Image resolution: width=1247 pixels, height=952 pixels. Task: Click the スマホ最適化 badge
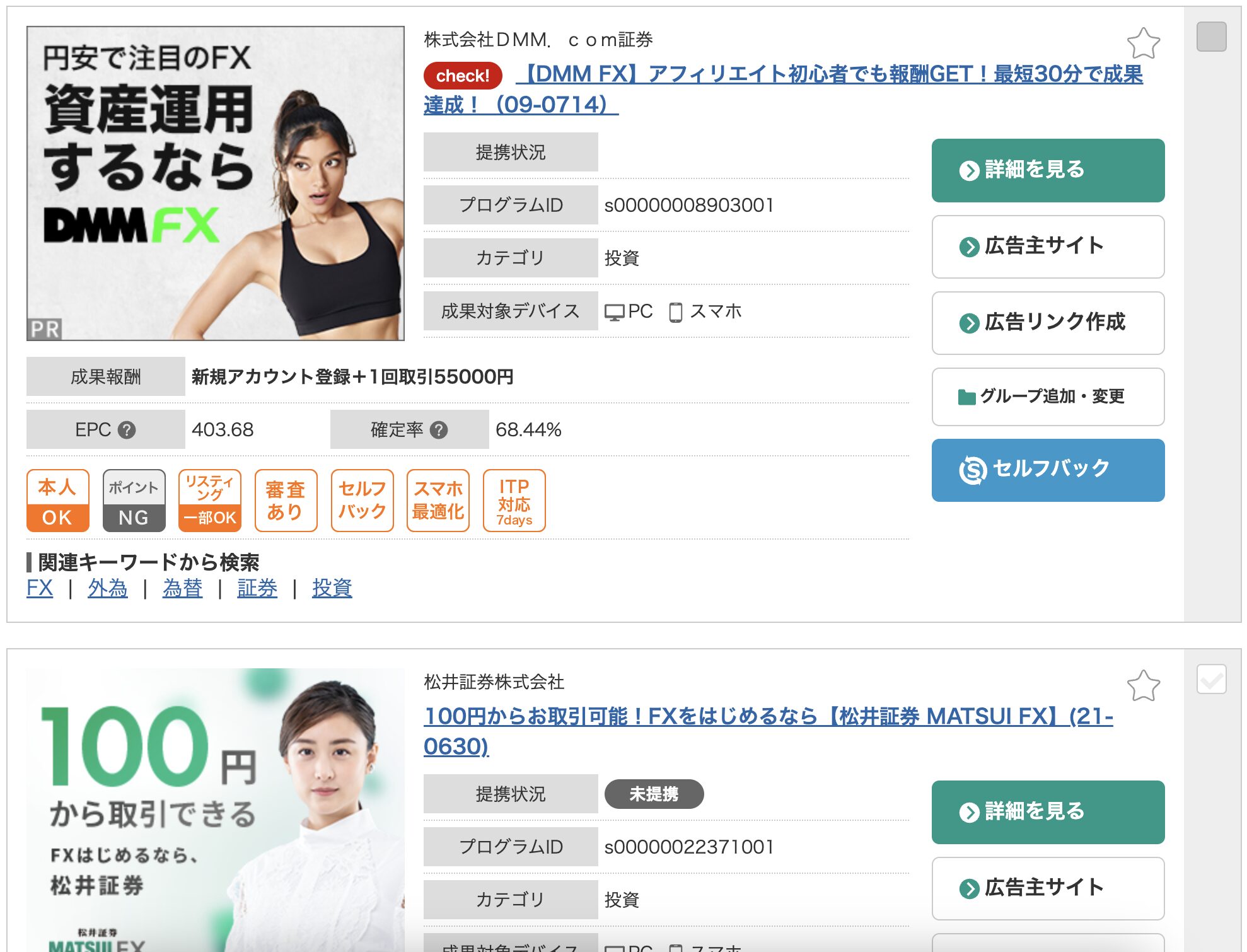tap(438, 501)
